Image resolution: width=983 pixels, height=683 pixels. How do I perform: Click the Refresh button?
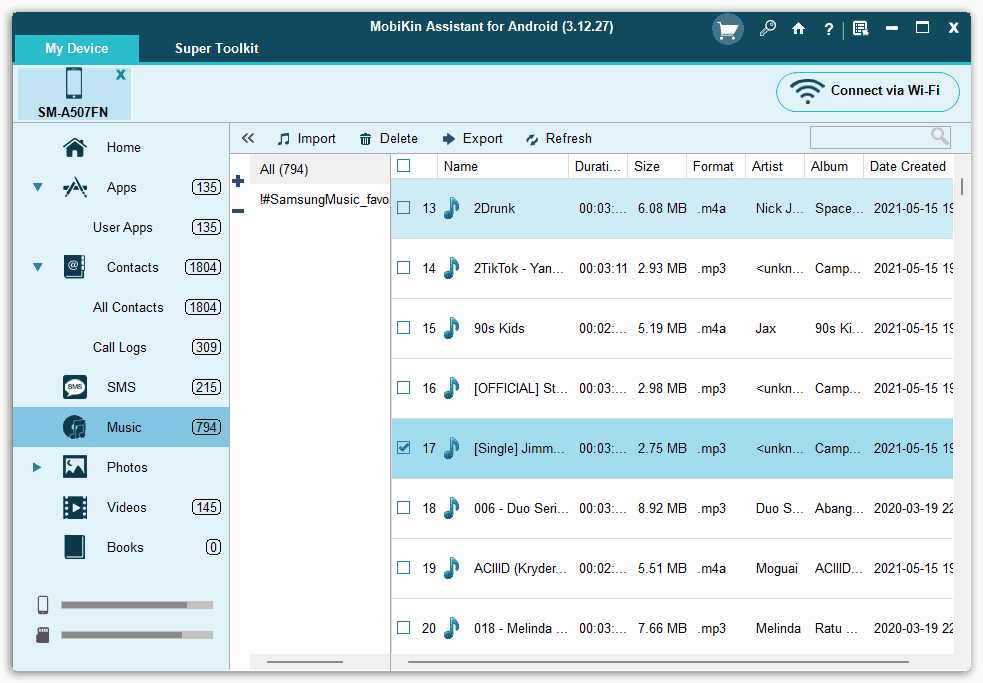click(559, 139)
